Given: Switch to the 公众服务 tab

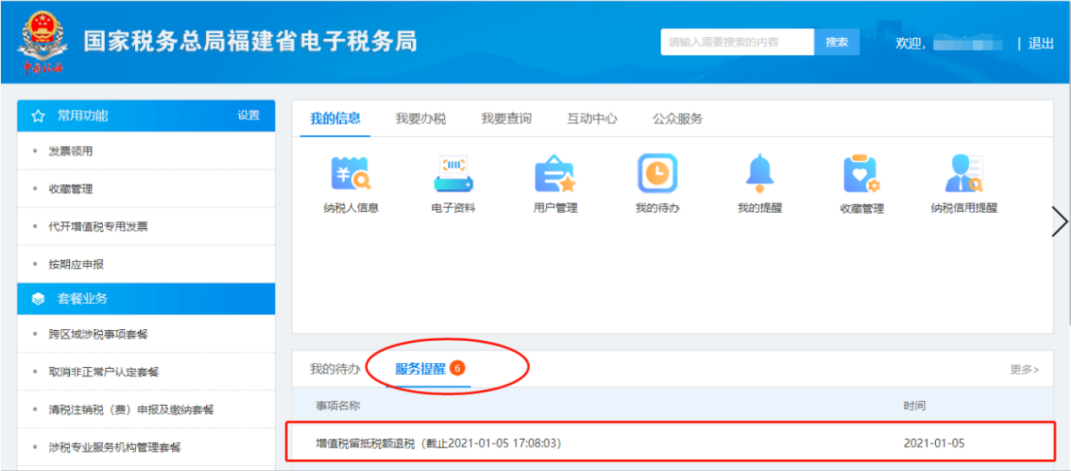Looking at the screenshot, I should 678,119.
